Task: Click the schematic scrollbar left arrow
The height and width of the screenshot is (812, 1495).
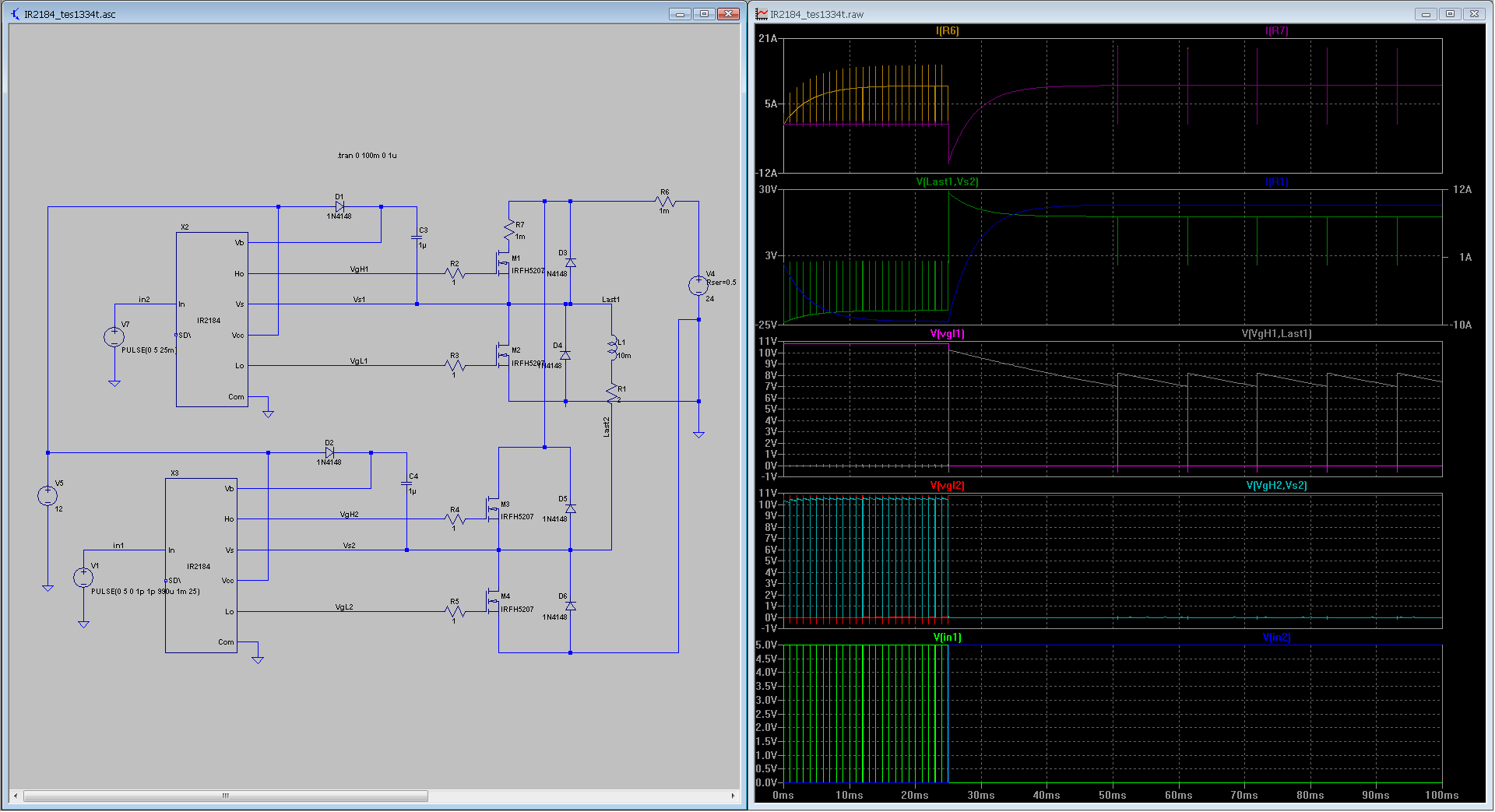Action: point(16,796)
